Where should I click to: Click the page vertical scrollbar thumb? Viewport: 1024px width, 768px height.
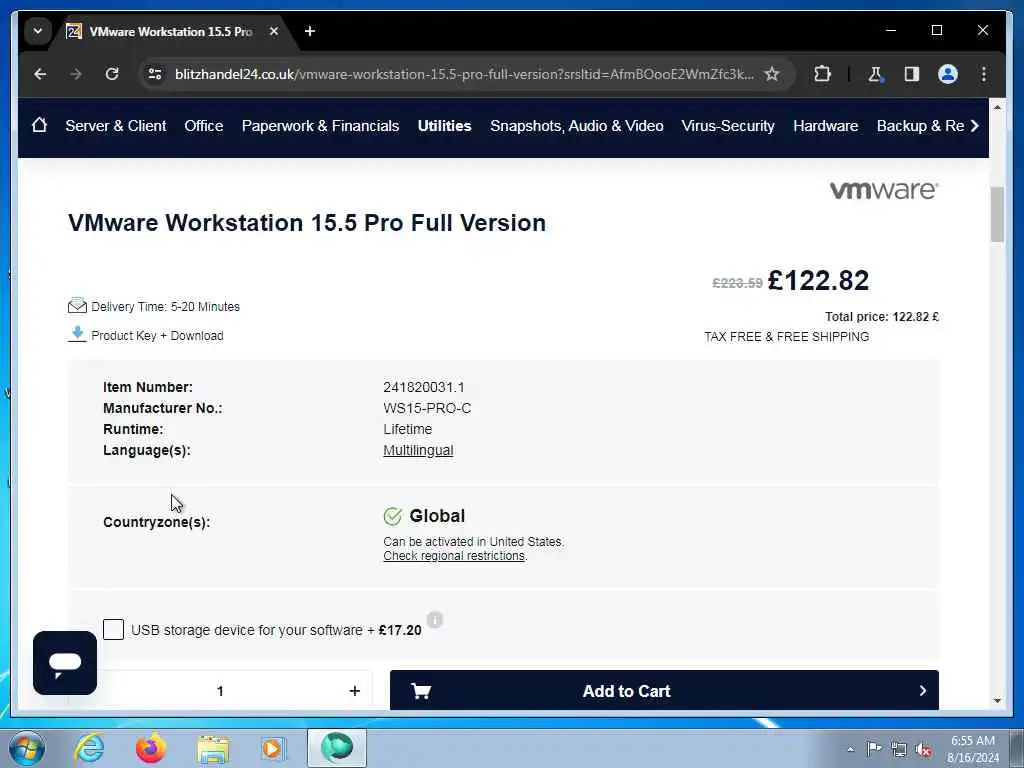pyautogui.click(x=997, y=214)
